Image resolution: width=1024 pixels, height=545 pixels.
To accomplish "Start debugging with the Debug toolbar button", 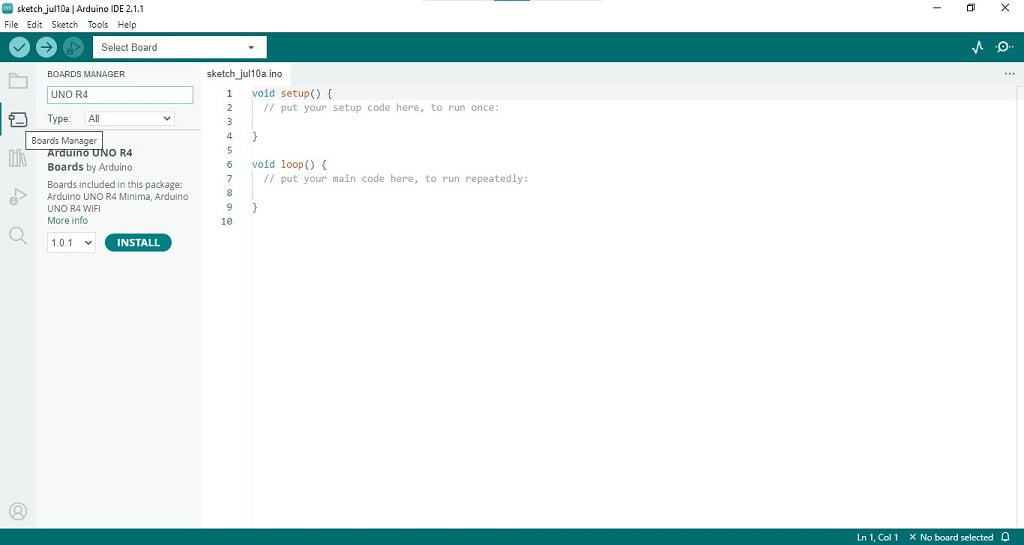I will (73, 47).
